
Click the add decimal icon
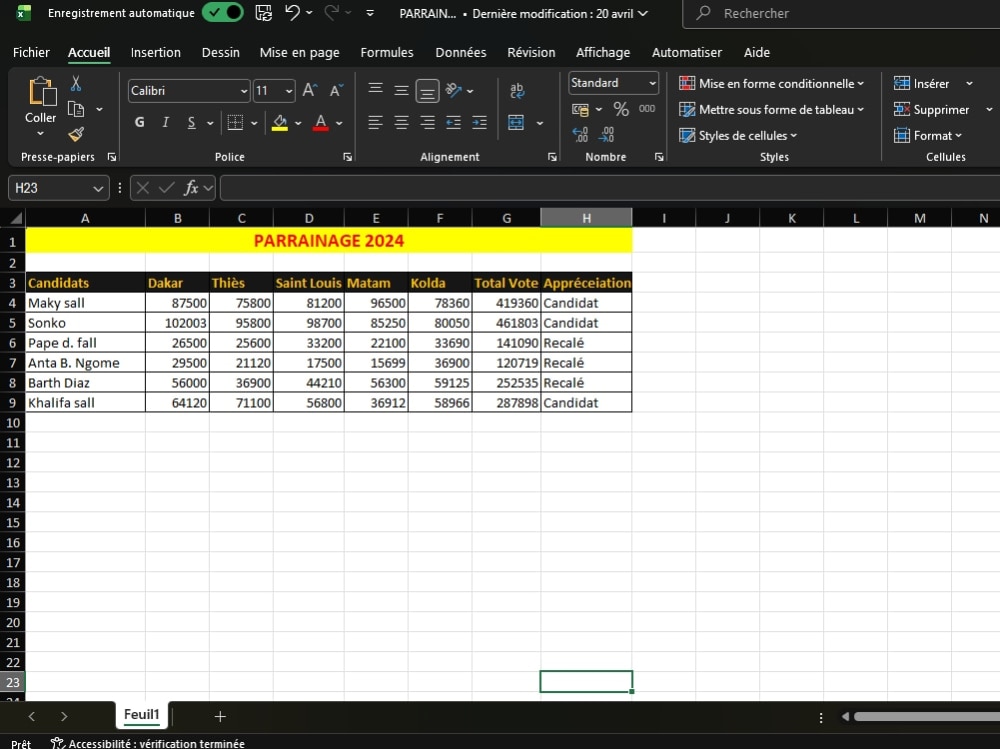580,135
